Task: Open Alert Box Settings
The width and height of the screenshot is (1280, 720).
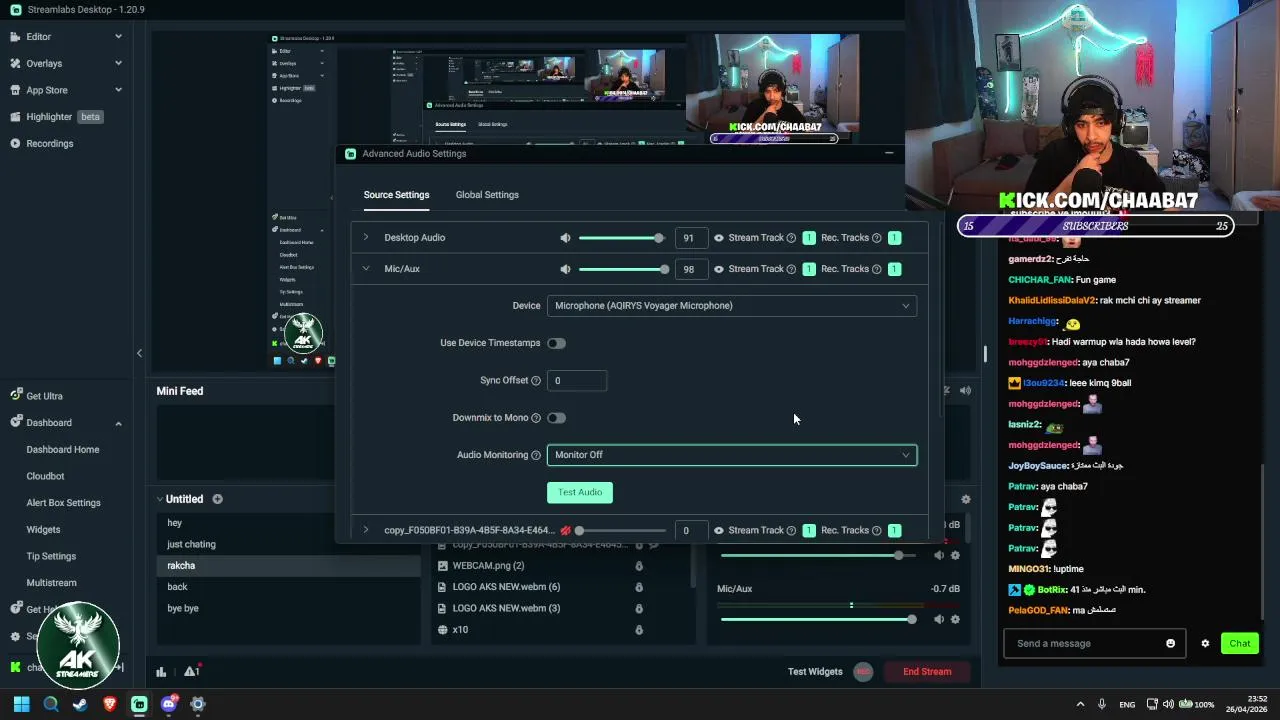Action: pos(63,503)
